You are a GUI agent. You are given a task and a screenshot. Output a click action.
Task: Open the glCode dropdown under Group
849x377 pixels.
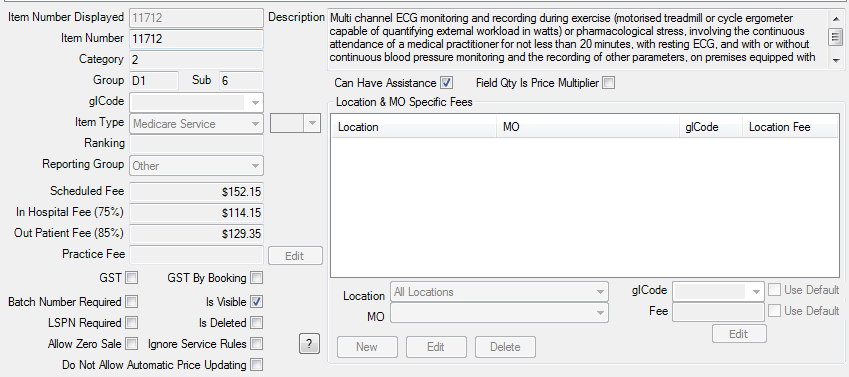coord(197,102)
